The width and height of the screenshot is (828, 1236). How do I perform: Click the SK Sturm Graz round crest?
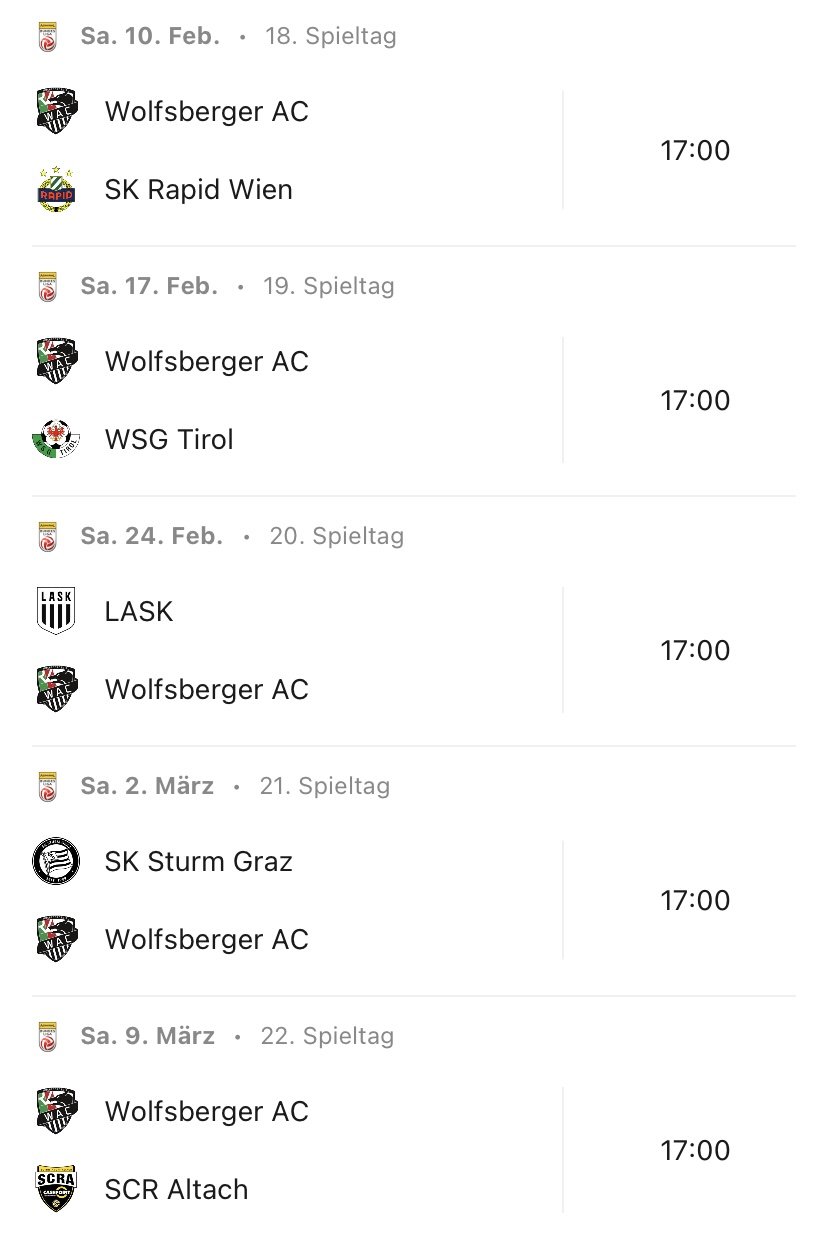[56, 861]
